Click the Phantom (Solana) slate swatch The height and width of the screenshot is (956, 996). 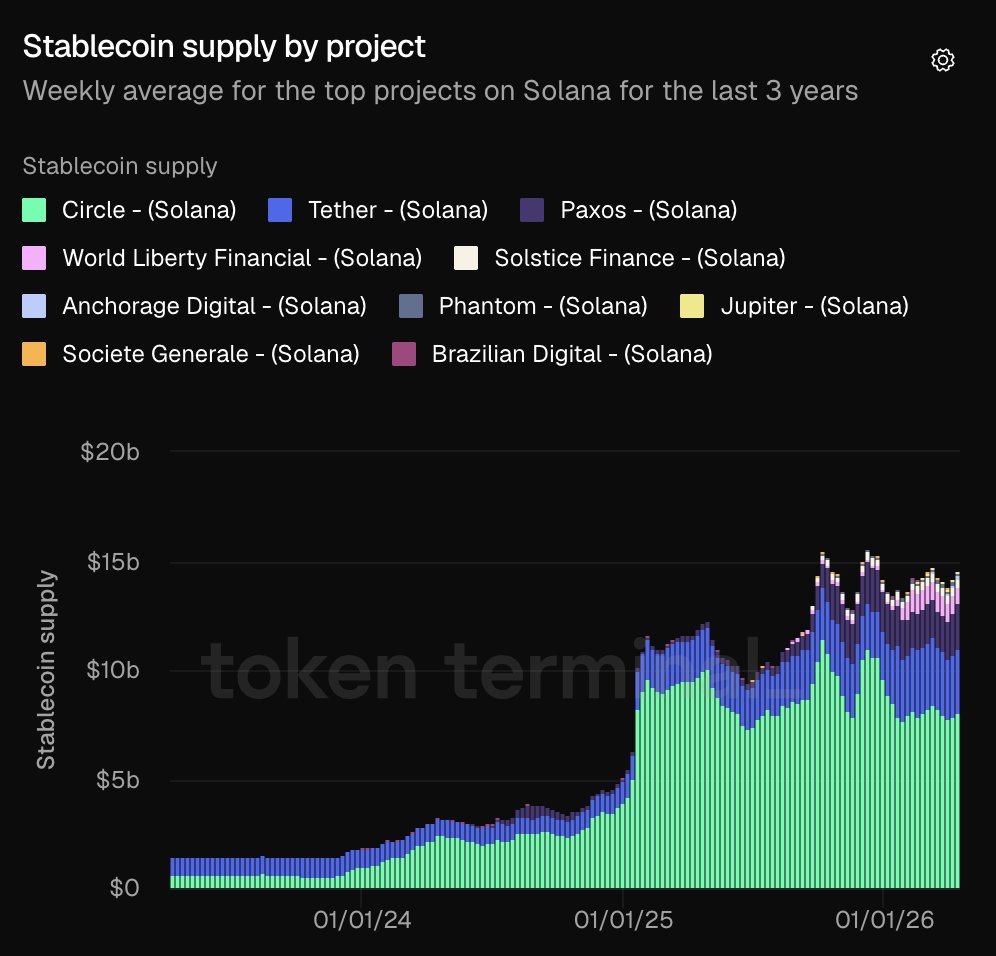[x=411, y=306]
